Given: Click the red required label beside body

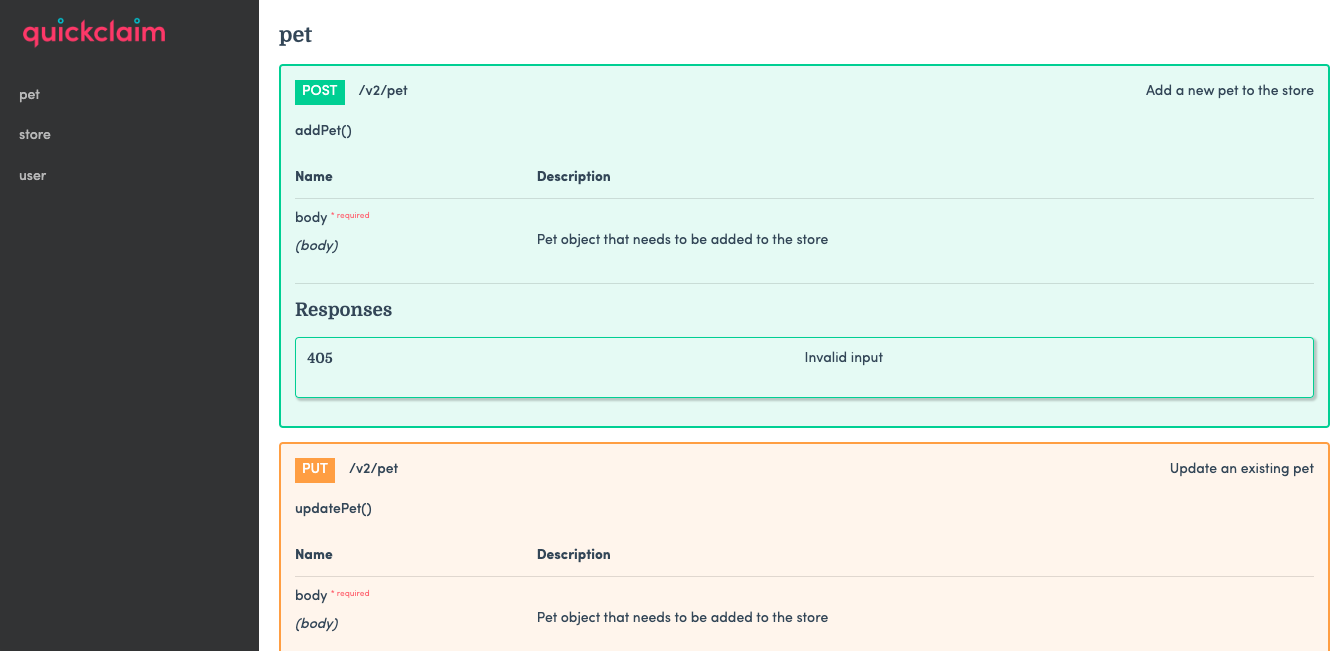Looking at the screenshot, I should 351,214.
